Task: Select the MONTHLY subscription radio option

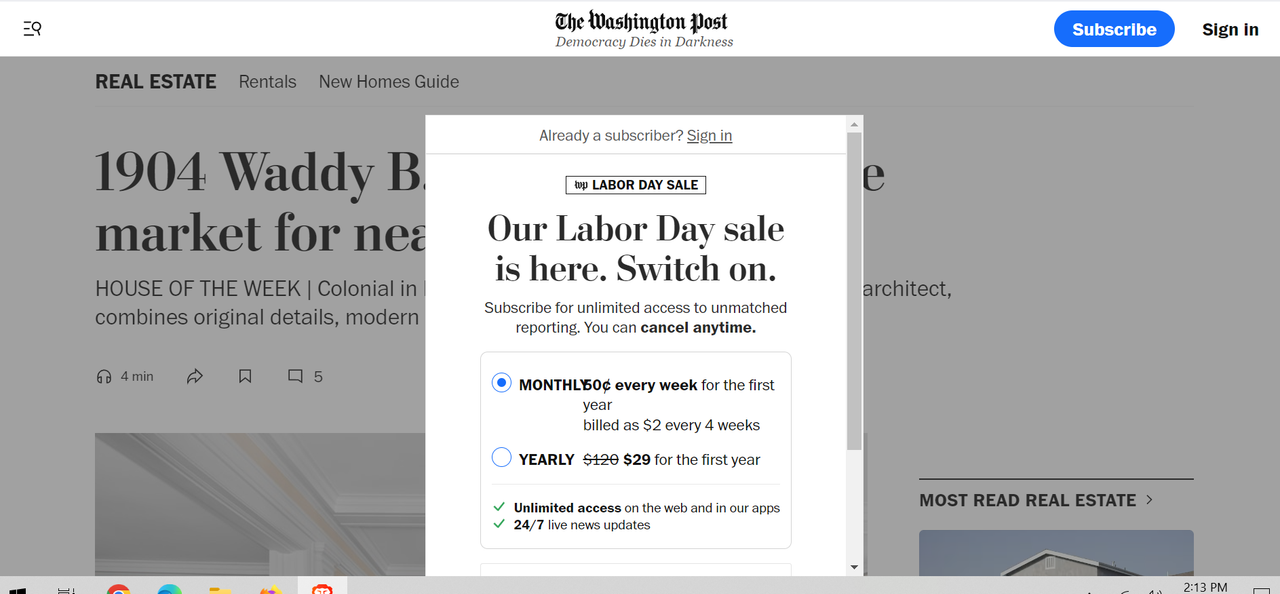Action: click(x=502, y=383)
